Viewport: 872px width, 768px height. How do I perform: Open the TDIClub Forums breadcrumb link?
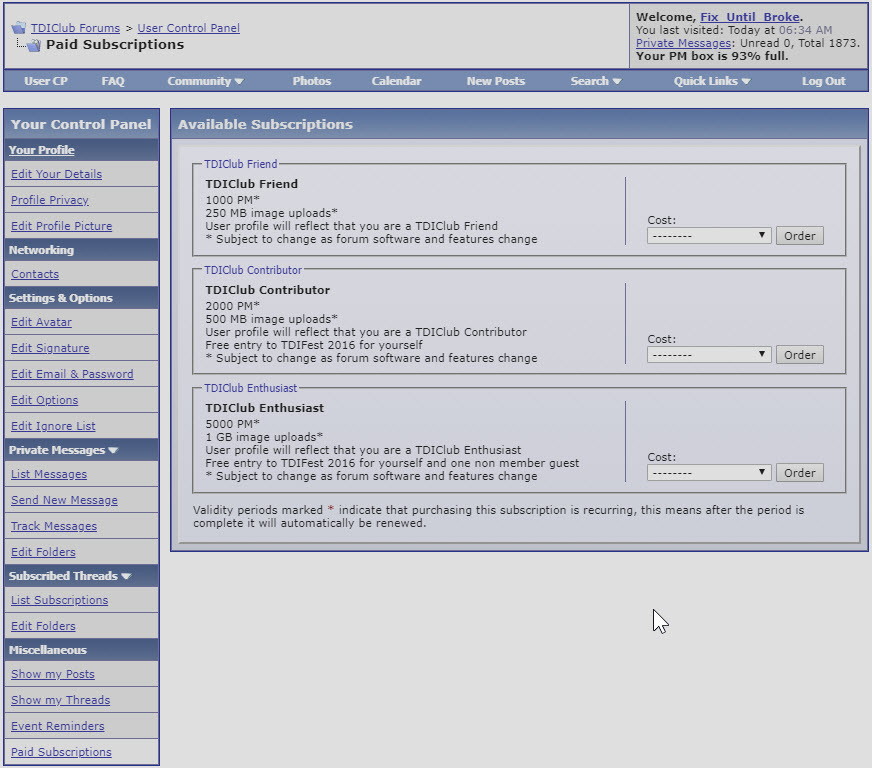[x=75, y=28]
